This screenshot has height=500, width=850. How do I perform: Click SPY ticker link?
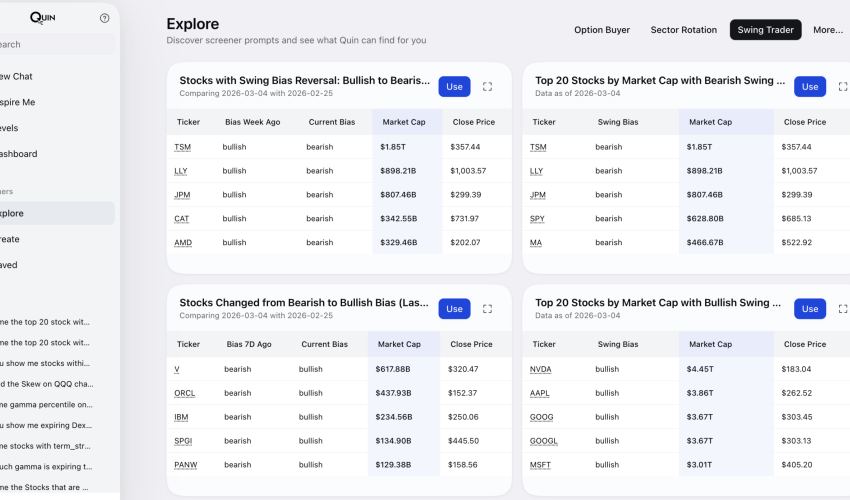[537, 219]
